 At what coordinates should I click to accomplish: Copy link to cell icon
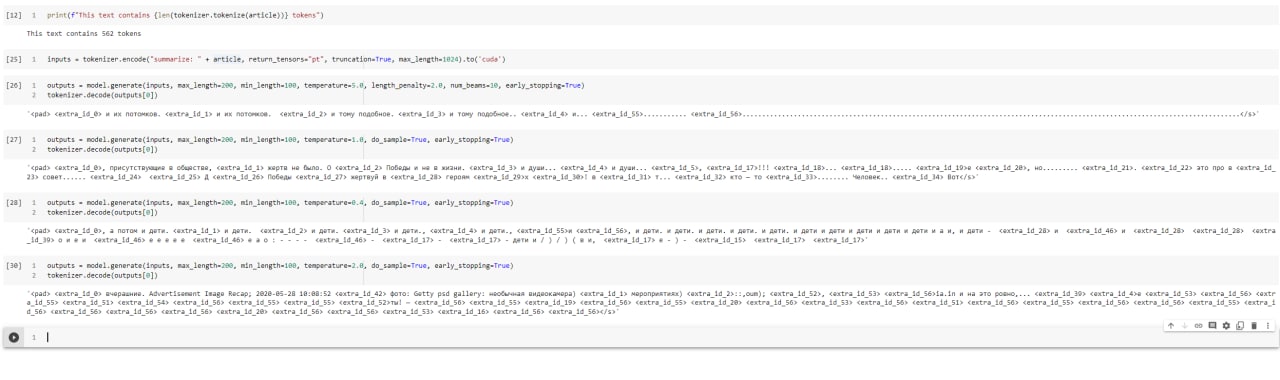[1198, 326]
